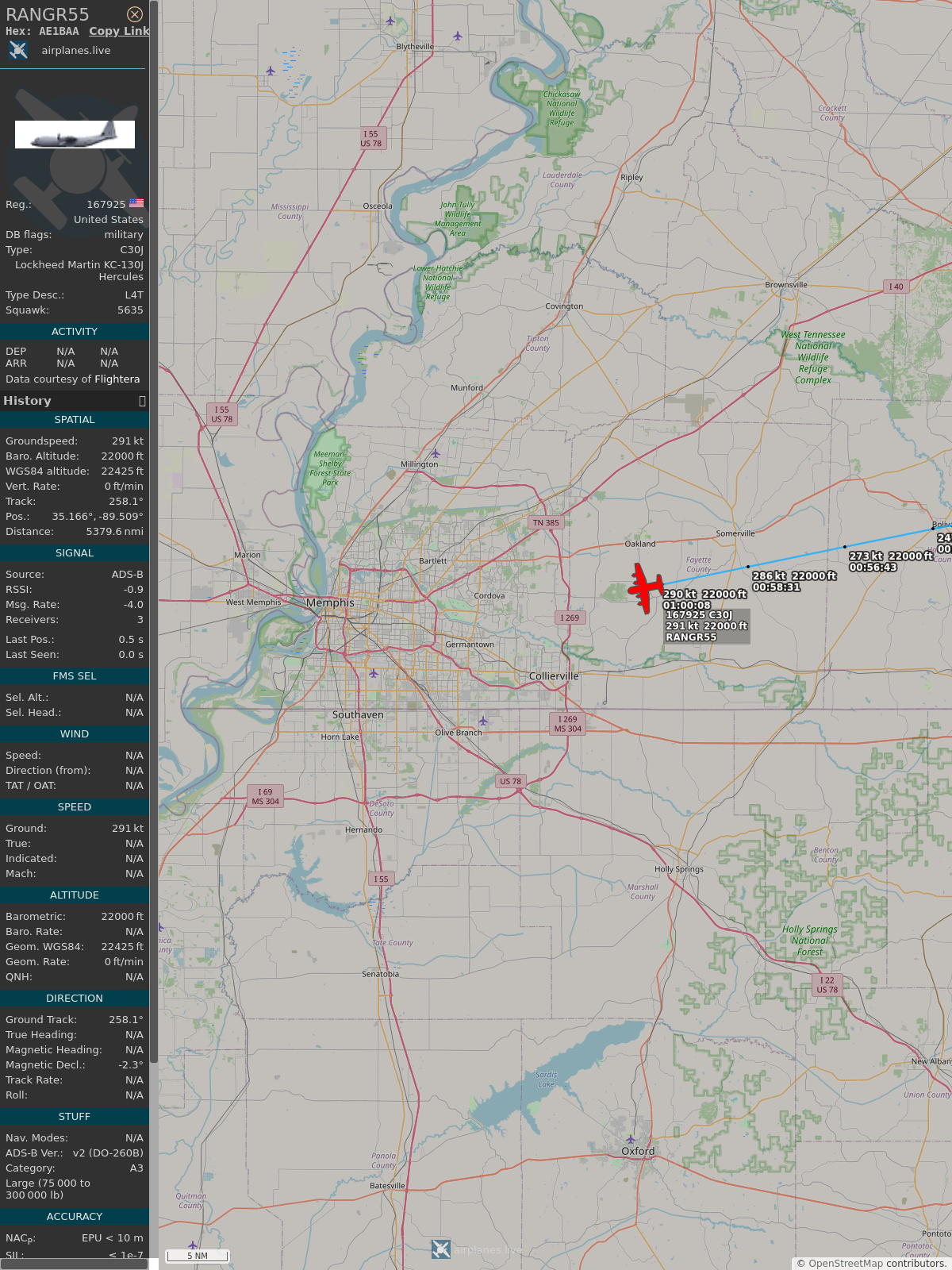Click the airport icon near Millington
Screen dimensions: 952x1270
pos(435,454)
